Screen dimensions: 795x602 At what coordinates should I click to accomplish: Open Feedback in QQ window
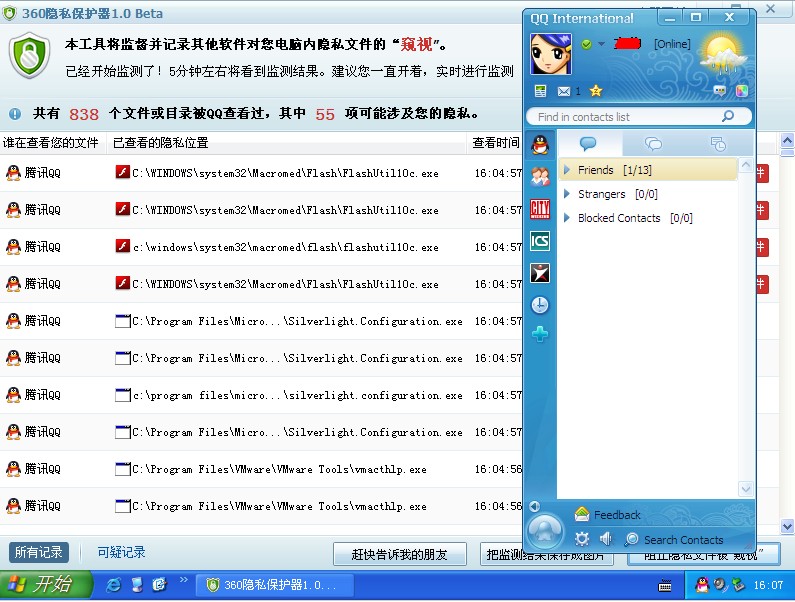pyautogui.click(x=608, y=515)
